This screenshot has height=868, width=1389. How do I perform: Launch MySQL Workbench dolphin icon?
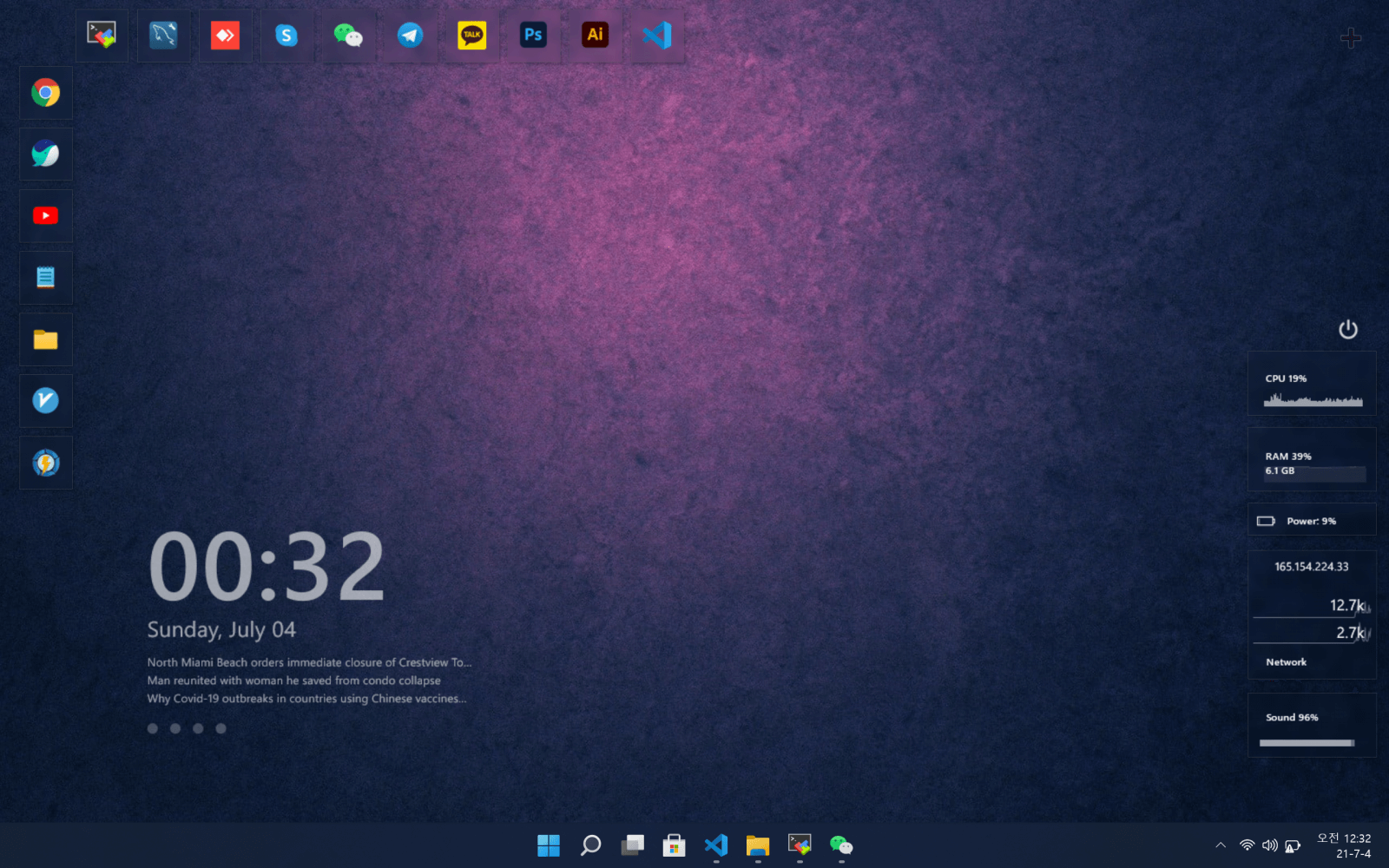163,36
